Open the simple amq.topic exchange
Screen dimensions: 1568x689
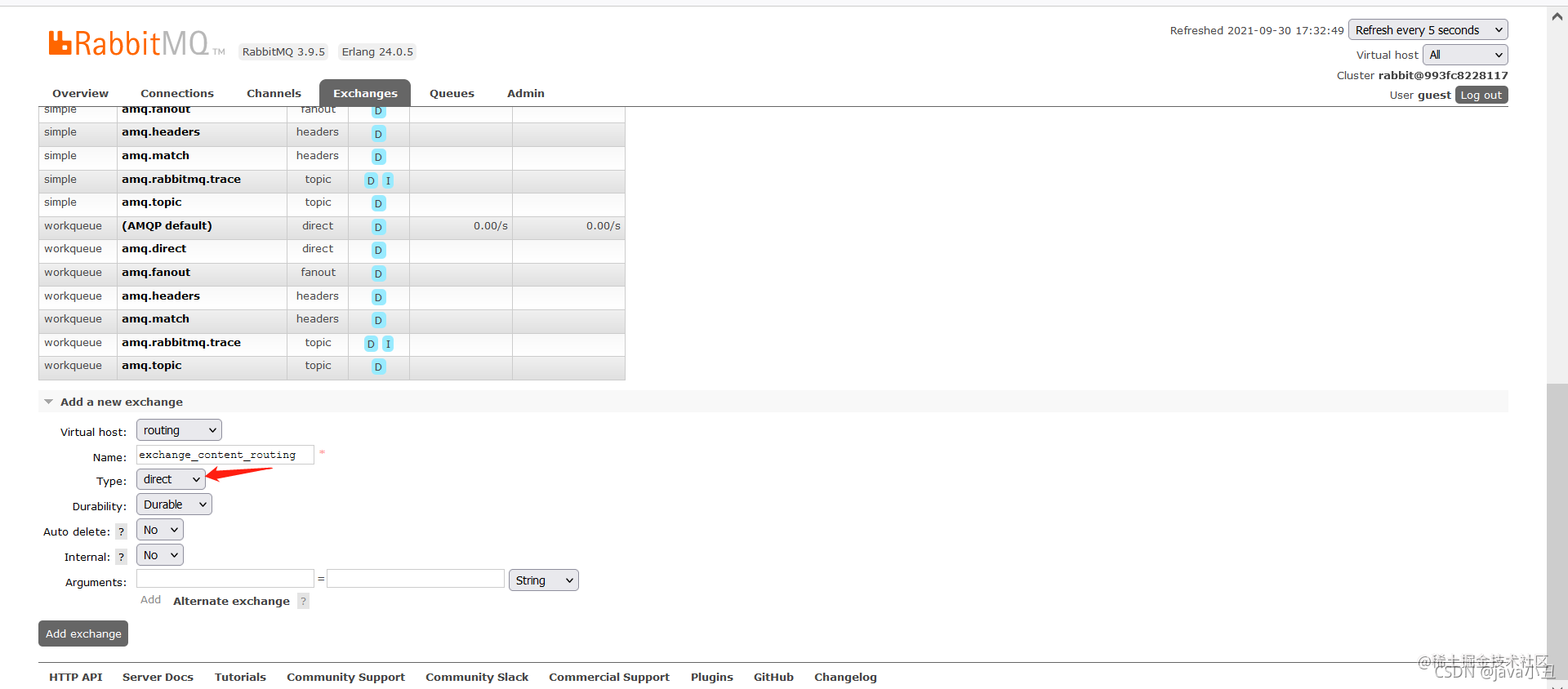pyautogui.click(x=152, y=202)
